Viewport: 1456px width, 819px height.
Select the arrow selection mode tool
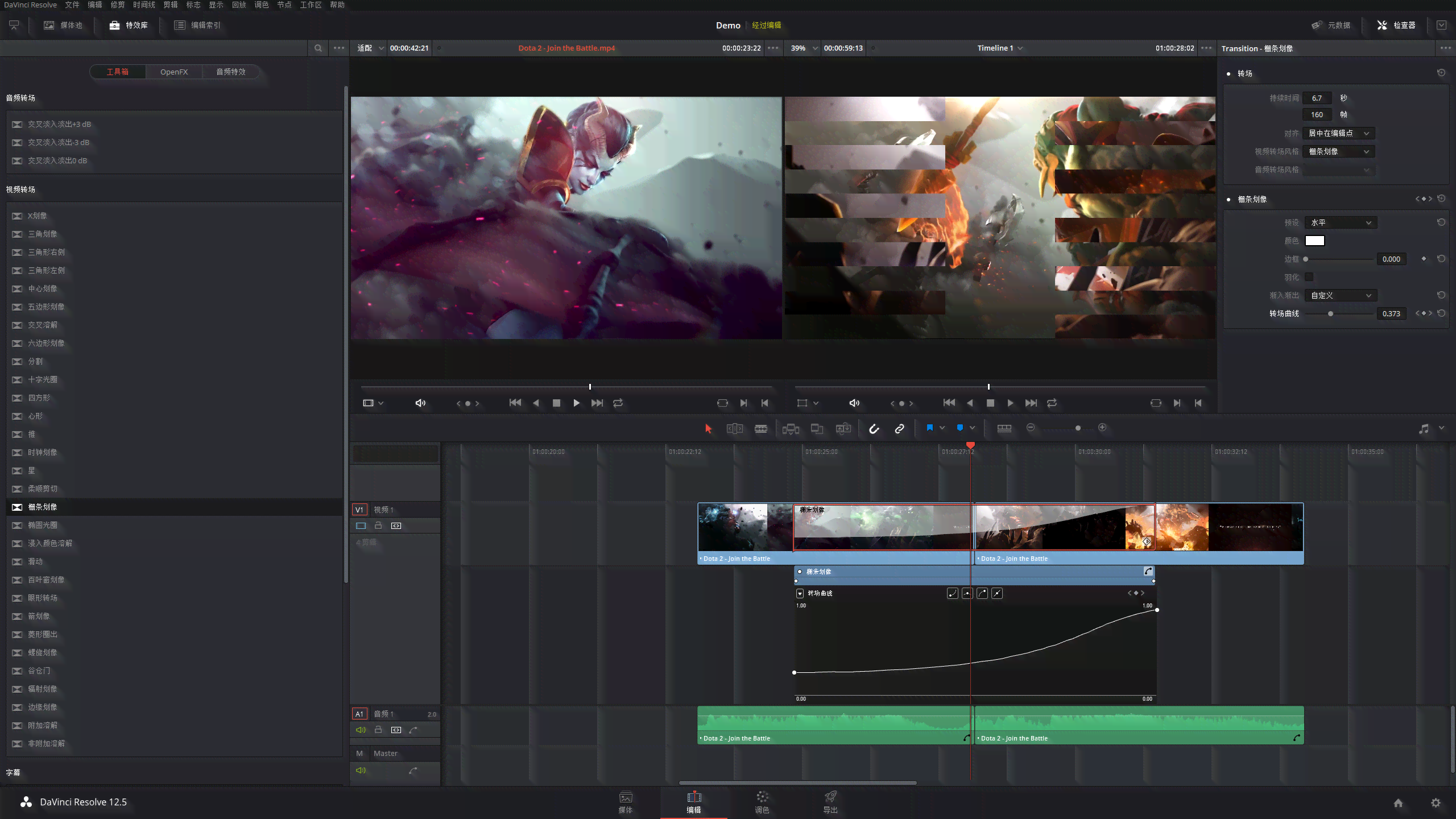tap(708, 428)
